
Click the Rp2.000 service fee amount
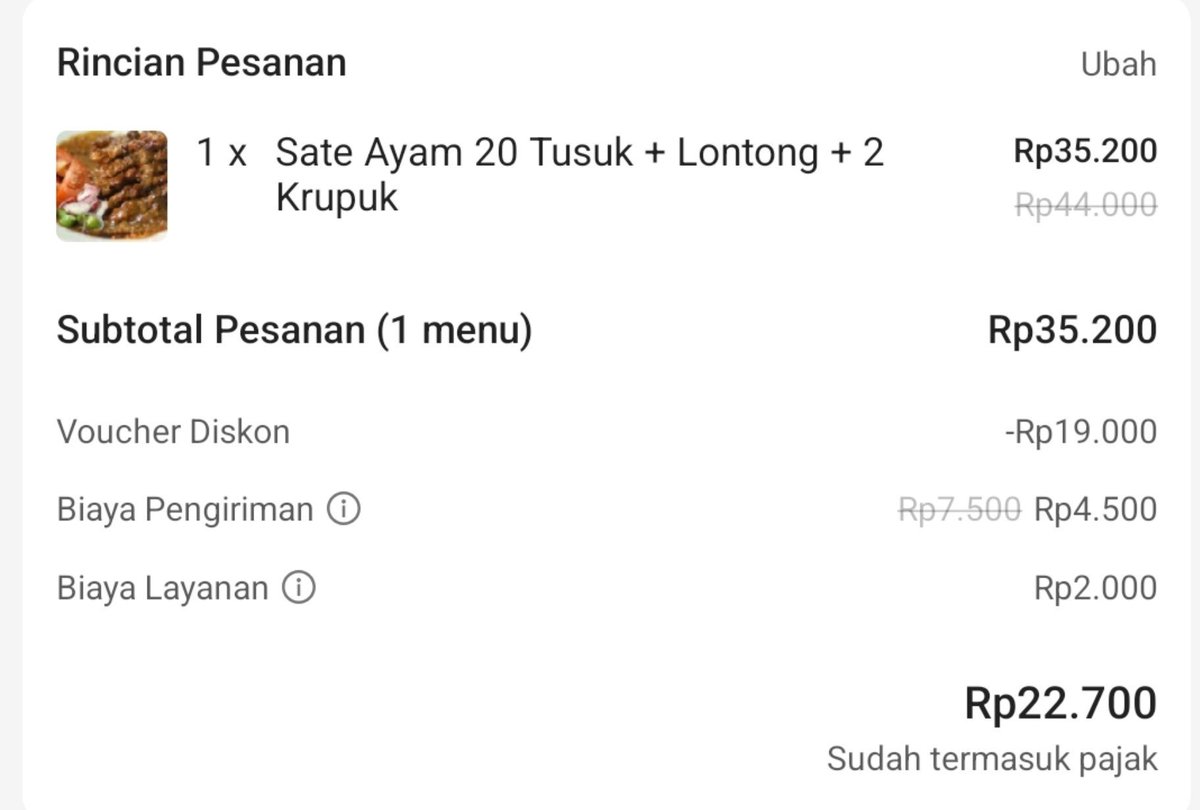tap(1095, 588)
